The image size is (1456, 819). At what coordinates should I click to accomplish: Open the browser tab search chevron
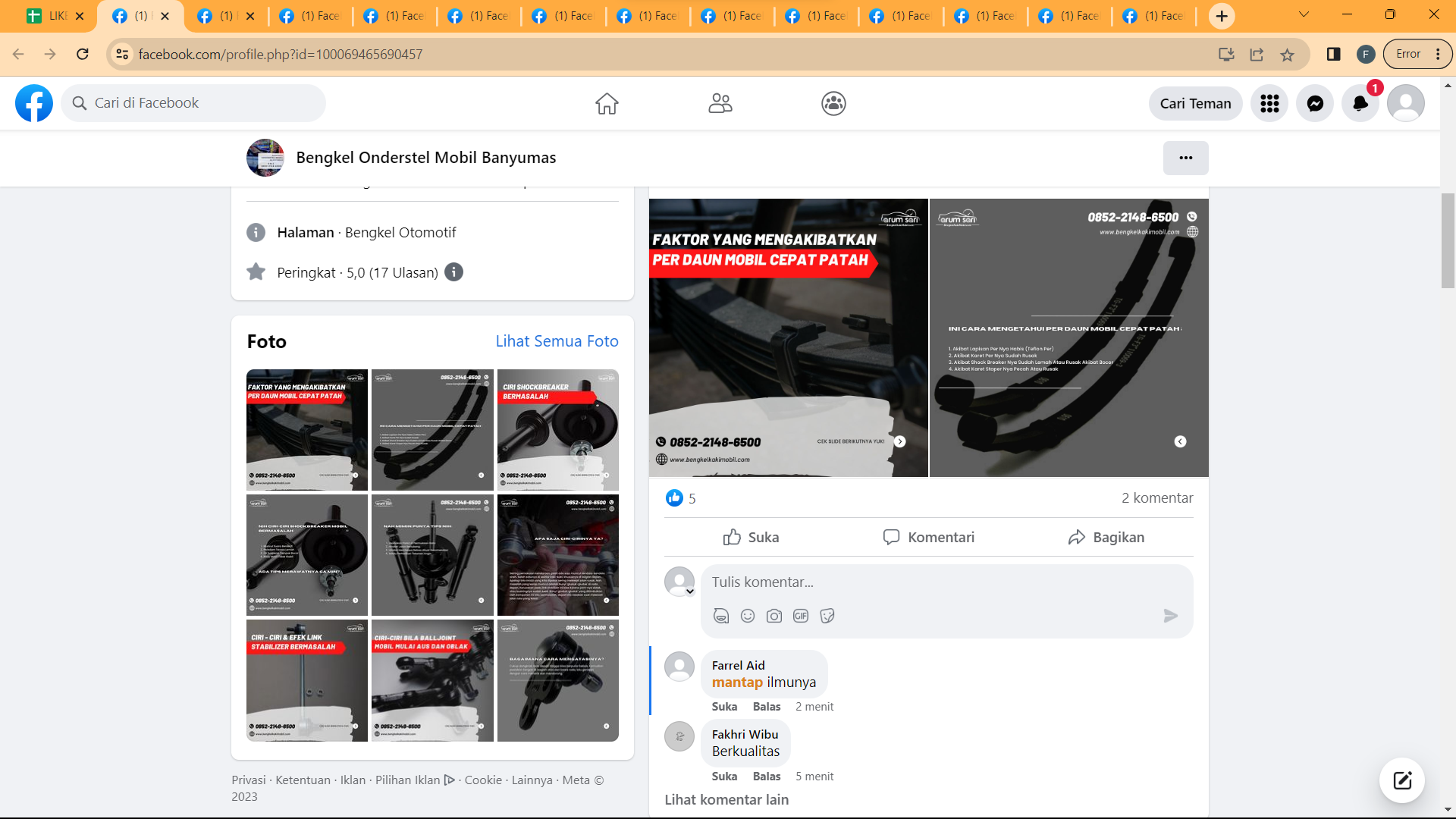coord(1304,14)
